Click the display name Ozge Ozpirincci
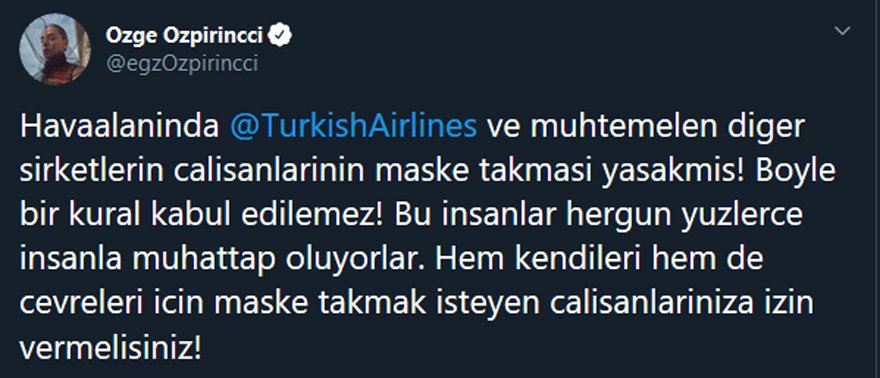Viewport: 880px width, 378px height. click(x=184, y=36)
